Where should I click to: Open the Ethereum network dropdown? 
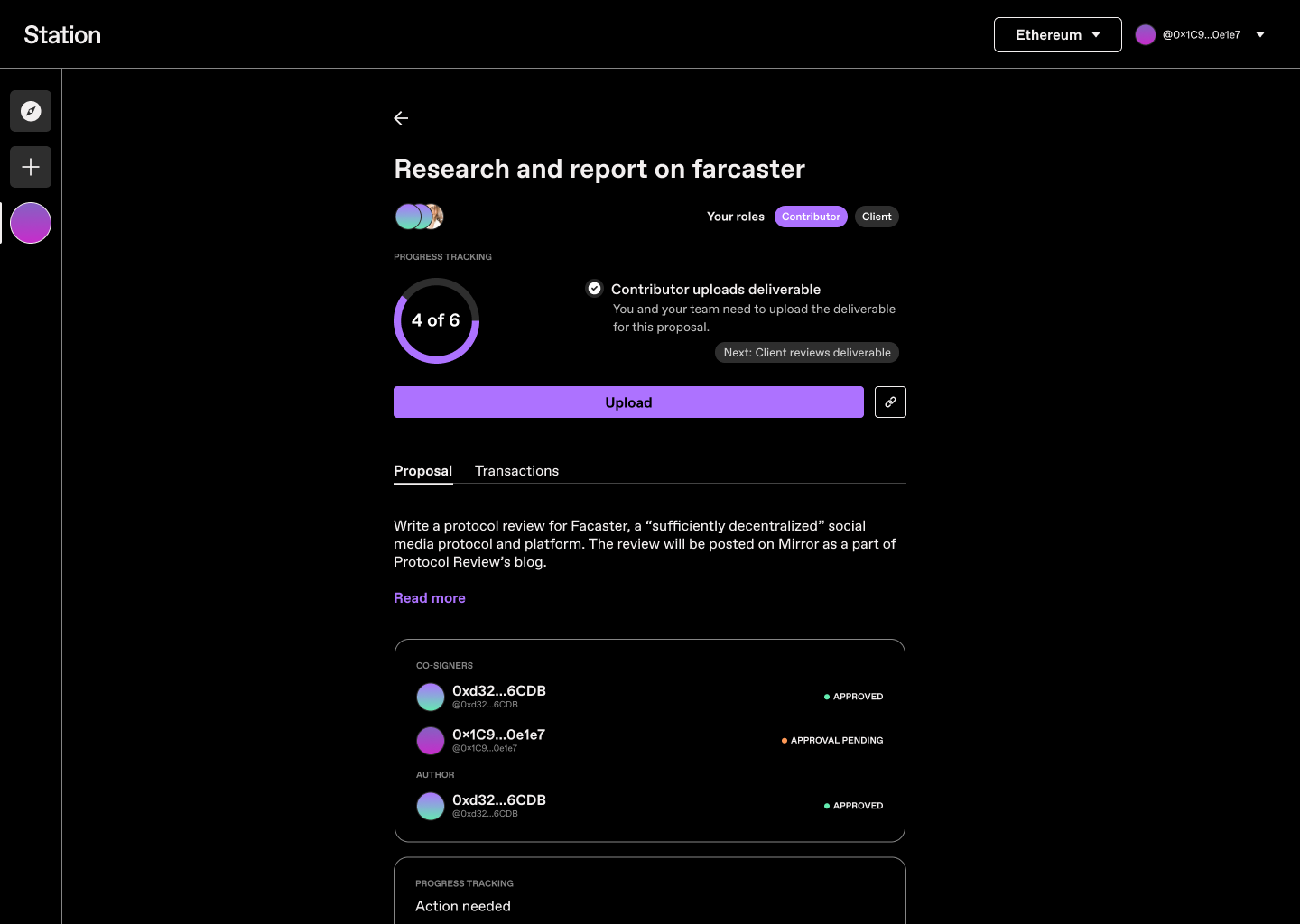(1058, 34)
